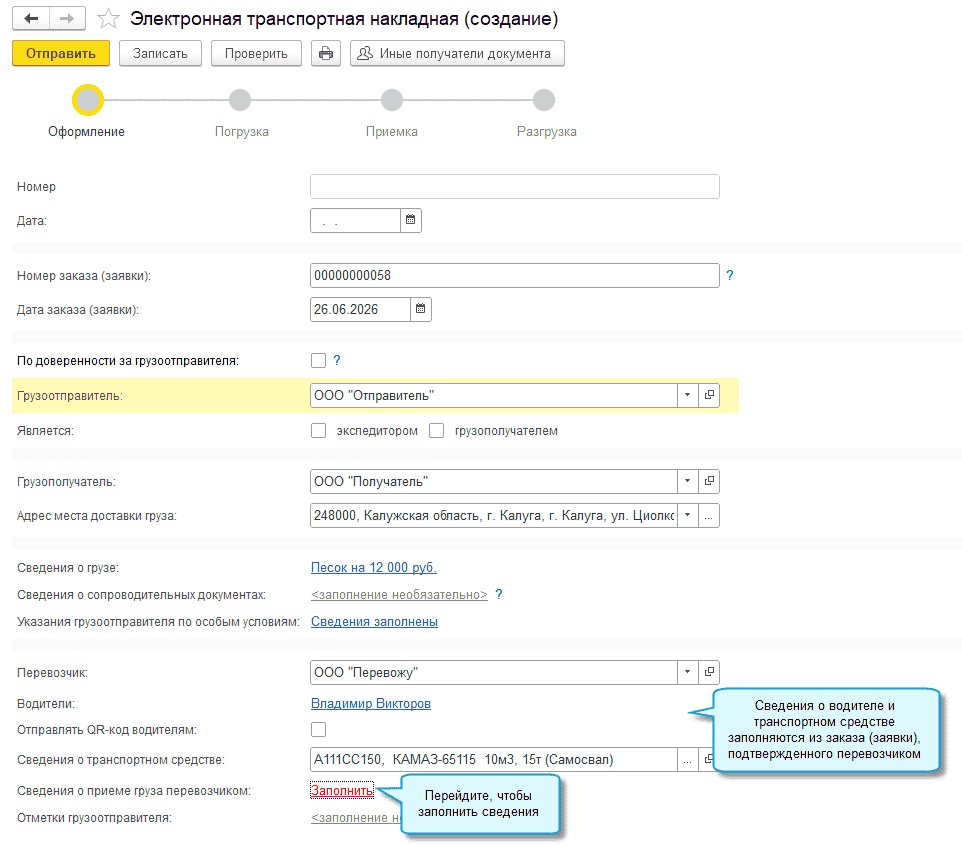Select the Оформление stage step
The height and width of the screenshot is (845, 962).
[x=88, y=100]
